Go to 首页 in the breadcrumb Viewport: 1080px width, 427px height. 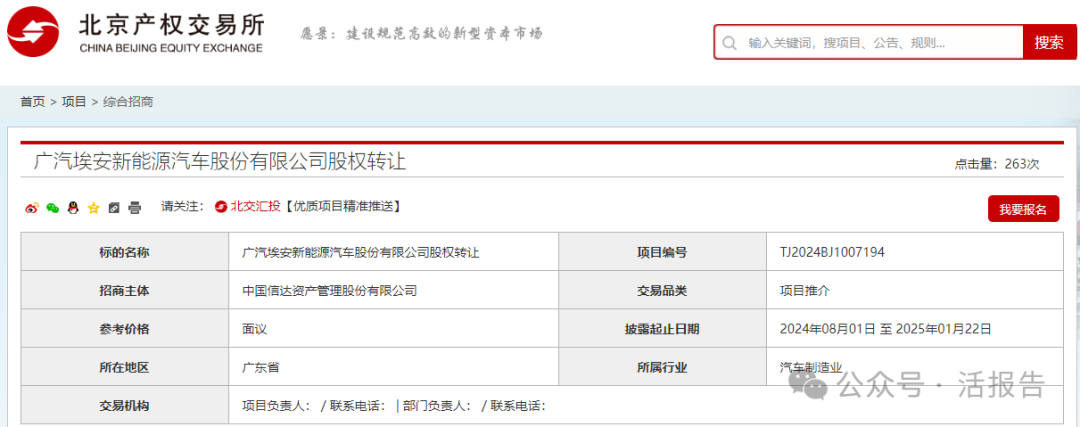tap(33, 102)
